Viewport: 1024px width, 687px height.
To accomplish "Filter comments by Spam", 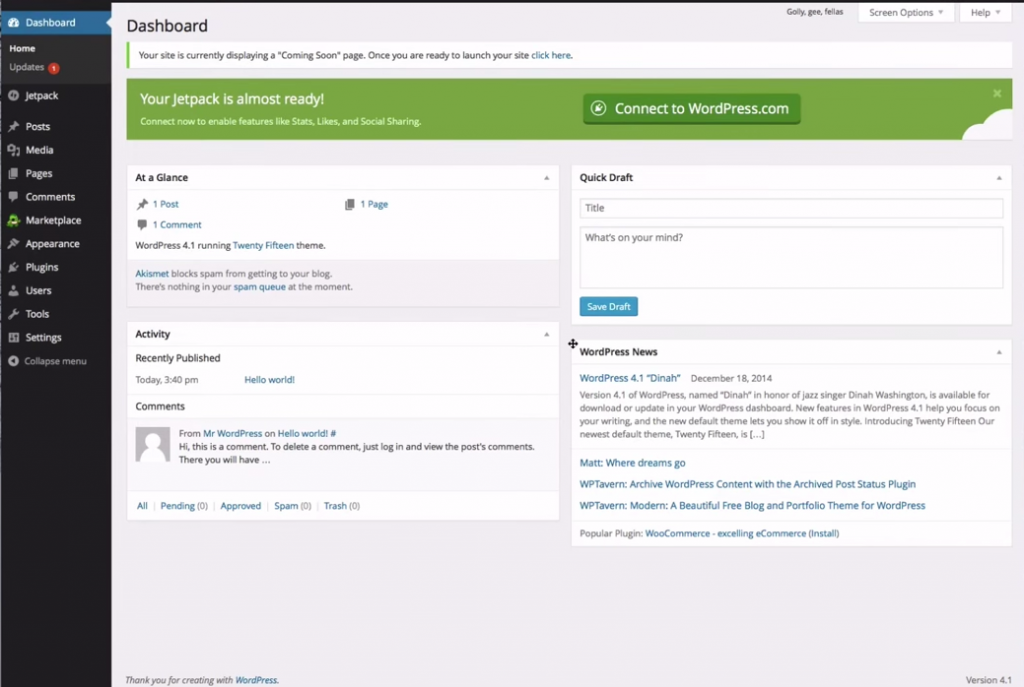I will 286,505.
